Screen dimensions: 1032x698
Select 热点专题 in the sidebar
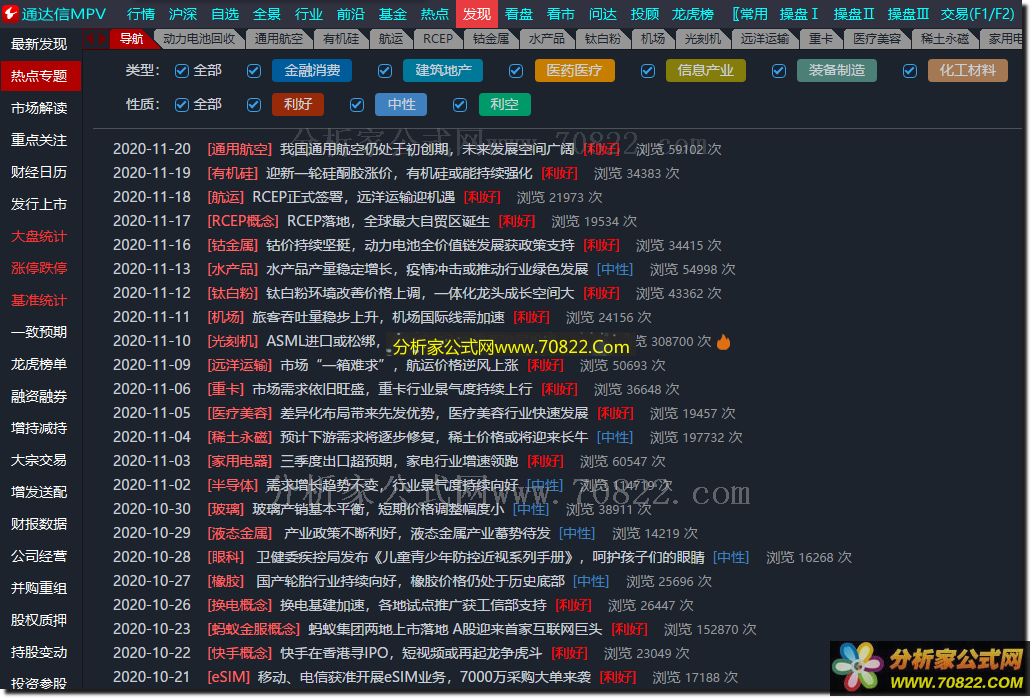pos(39,76)
